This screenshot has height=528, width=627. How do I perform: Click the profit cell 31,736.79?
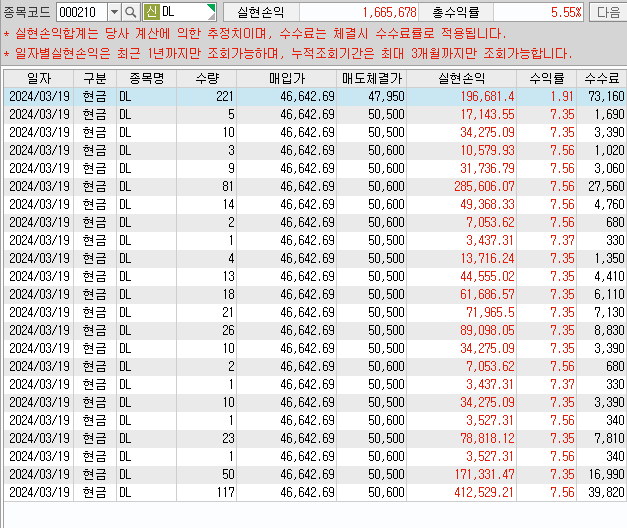coord(461,168)
